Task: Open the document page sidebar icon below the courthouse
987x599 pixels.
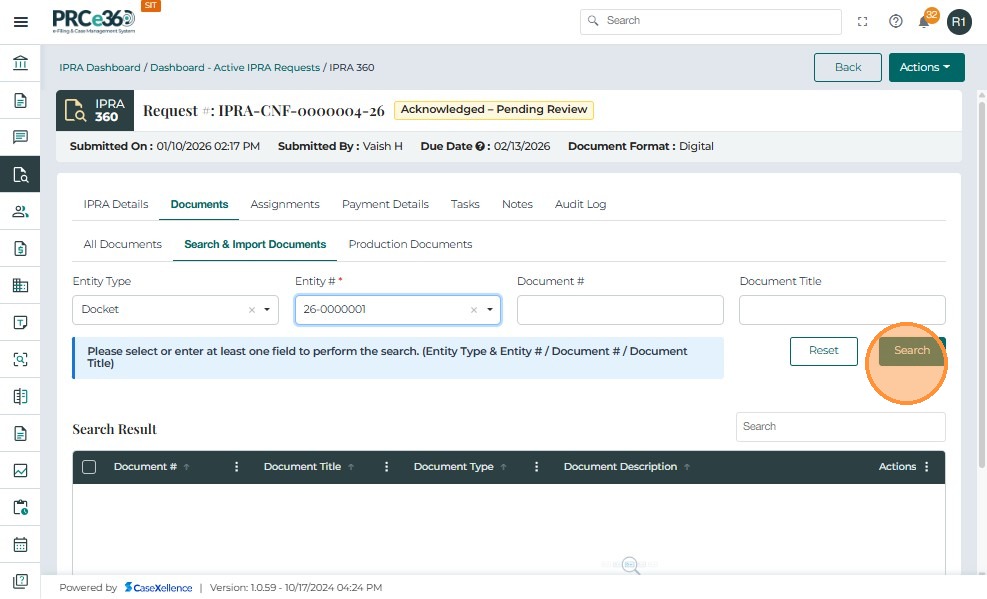Action: 20,100
